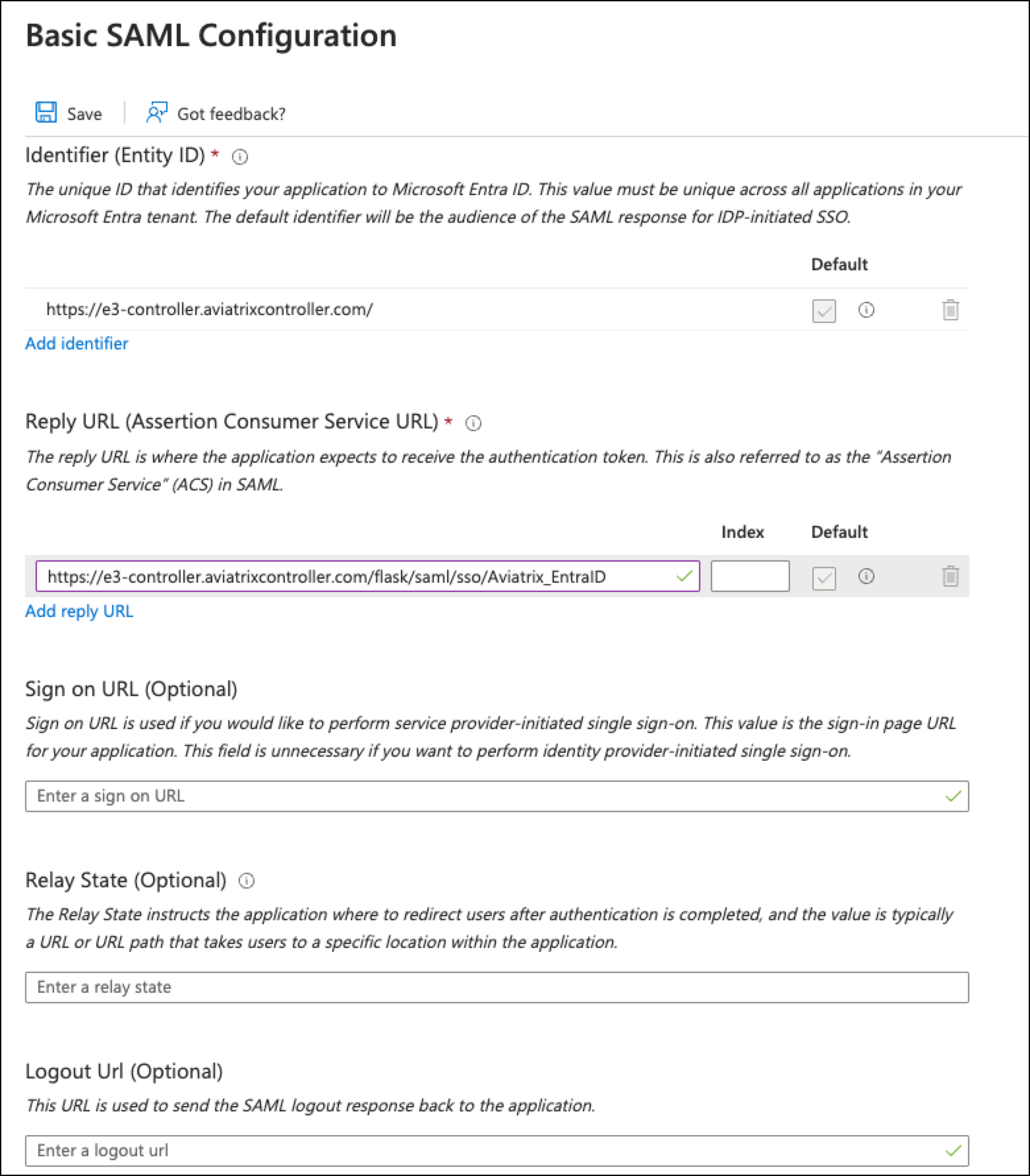Add a new identifier

click(76, 343)
